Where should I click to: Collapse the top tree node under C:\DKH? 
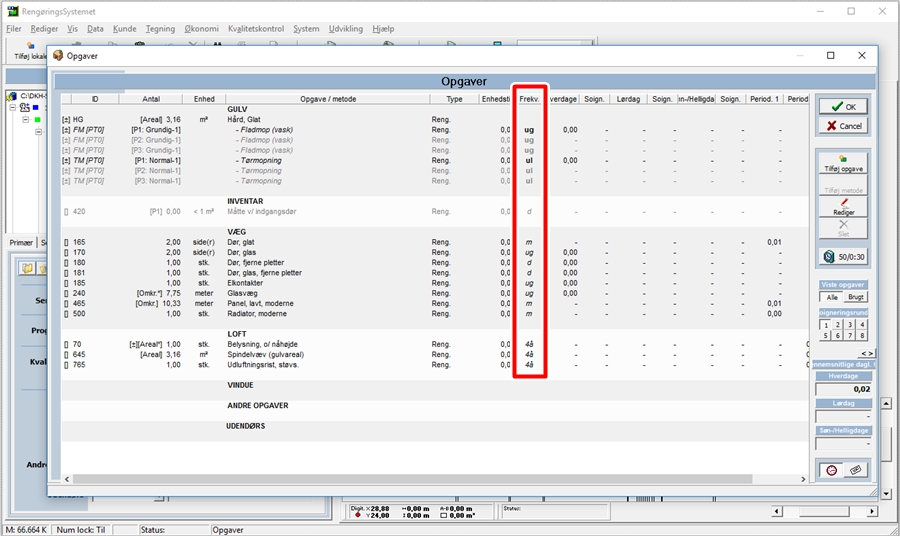13,107
